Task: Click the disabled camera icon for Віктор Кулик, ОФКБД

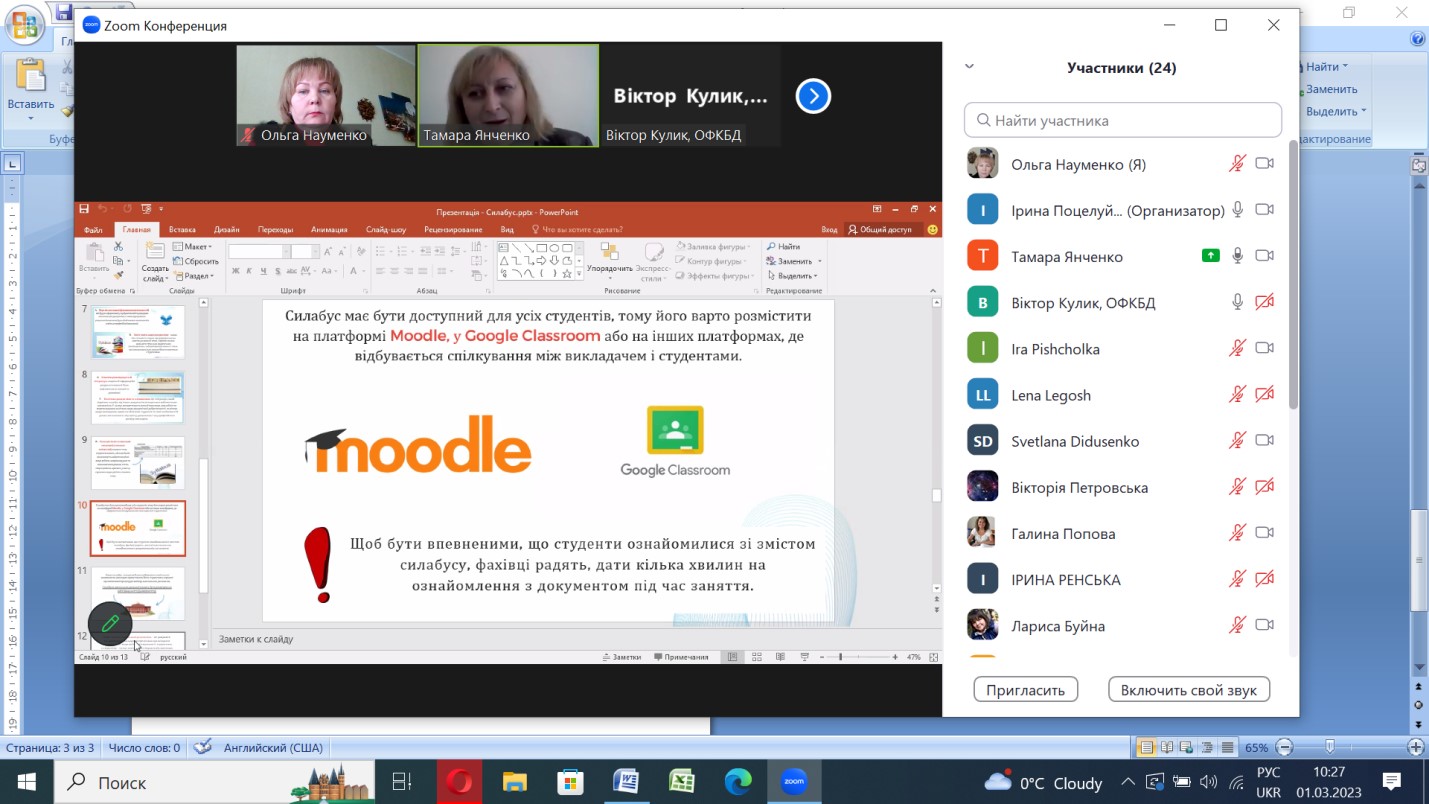Action: point(1264,302)
